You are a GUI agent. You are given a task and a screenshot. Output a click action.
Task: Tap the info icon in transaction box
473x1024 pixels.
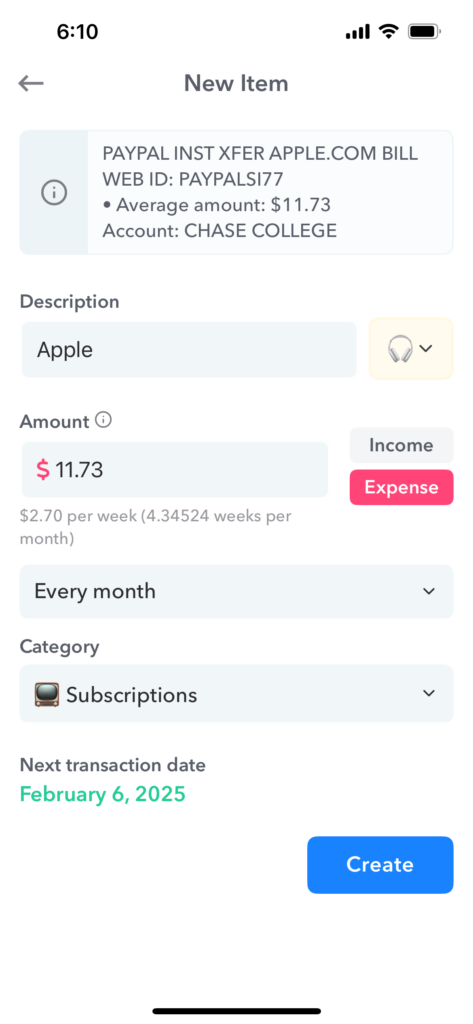click(x=54, y=193)
